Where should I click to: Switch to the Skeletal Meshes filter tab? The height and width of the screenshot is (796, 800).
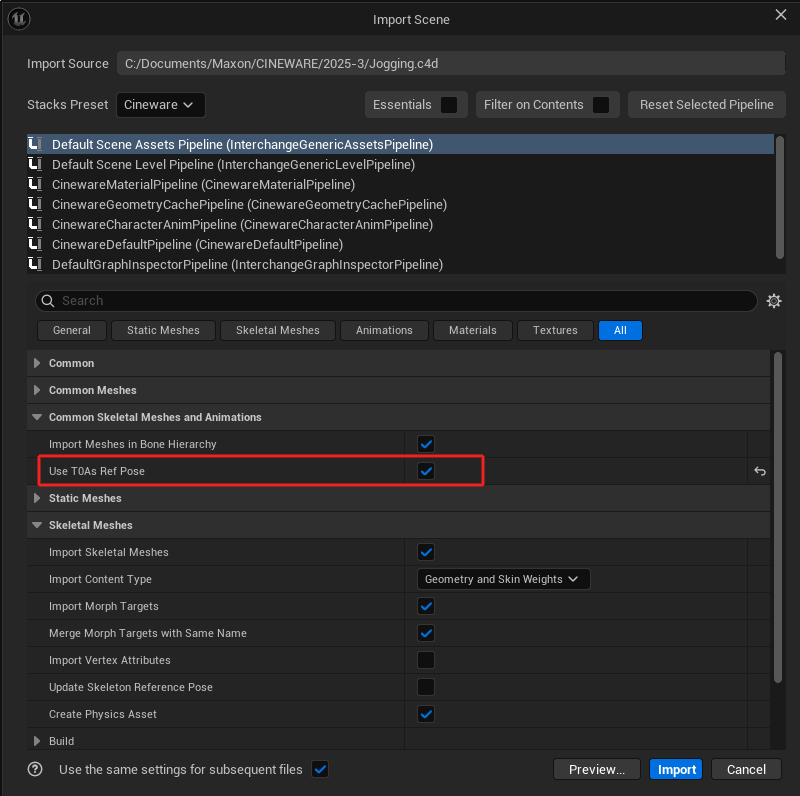(278, 330)
